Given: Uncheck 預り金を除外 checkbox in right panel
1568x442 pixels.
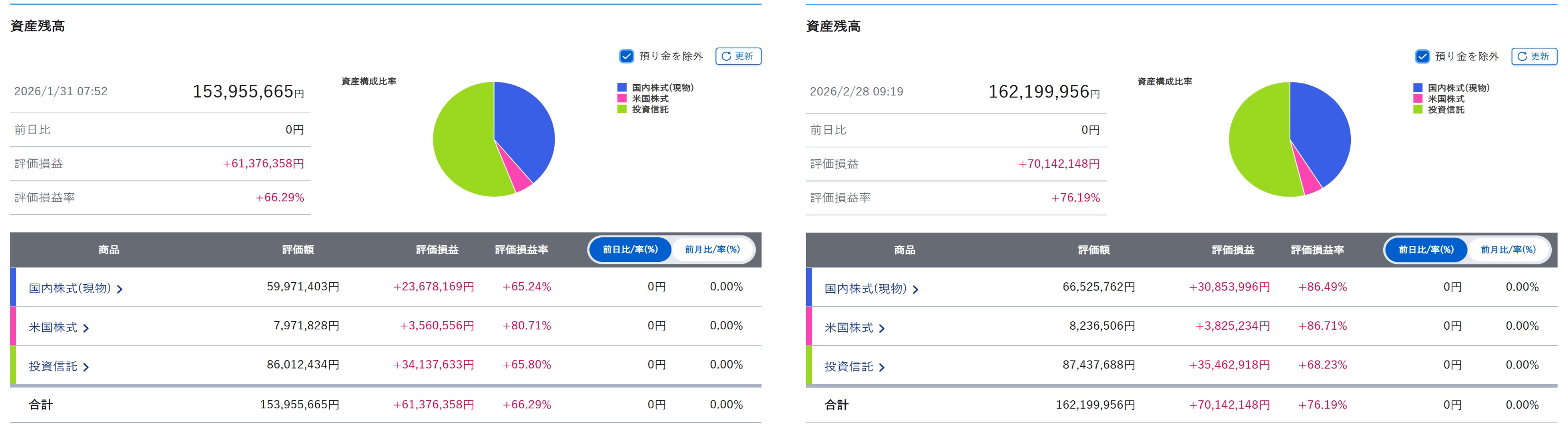Looking at the screenshot, I should 1421,56.
